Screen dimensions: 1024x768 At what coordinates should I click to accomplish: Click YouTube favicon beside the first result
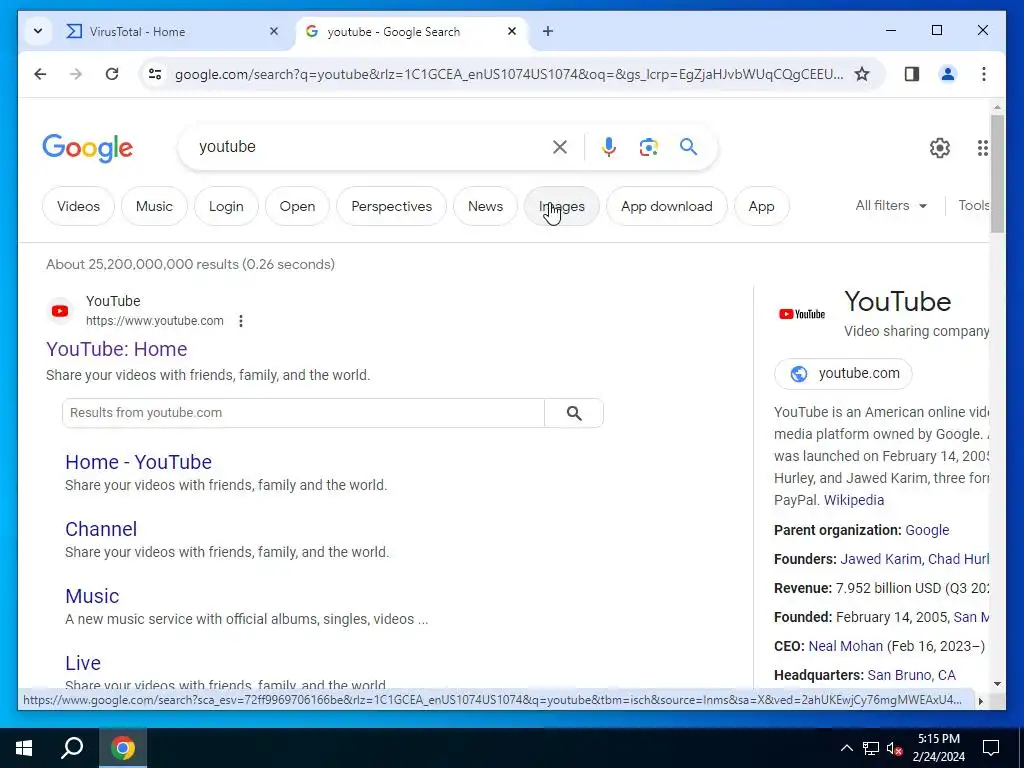click(60, 311)
